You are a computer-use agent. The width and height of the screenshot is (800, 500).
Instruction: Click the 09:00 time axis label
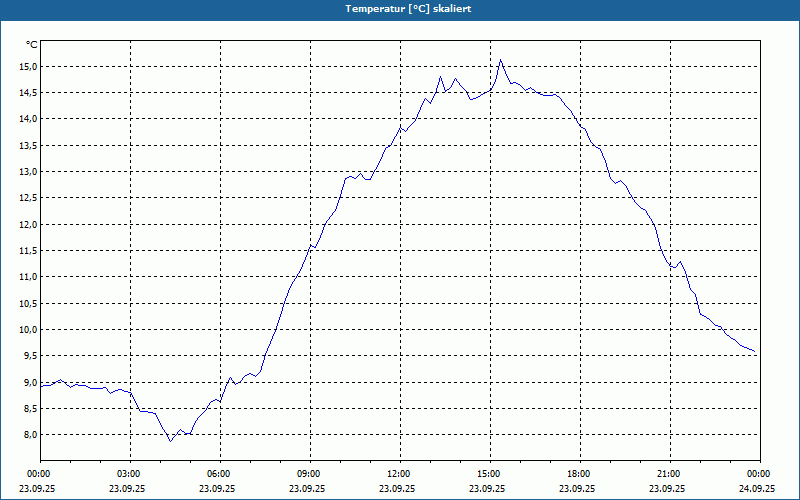(310, 474)
